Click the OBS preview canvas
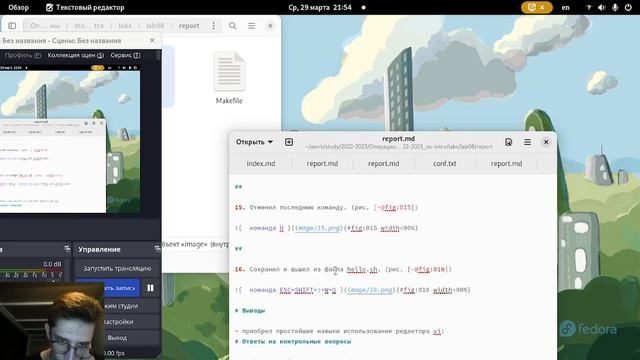Image resolution: width=640 pixels, height=360 pixels. 70,139
